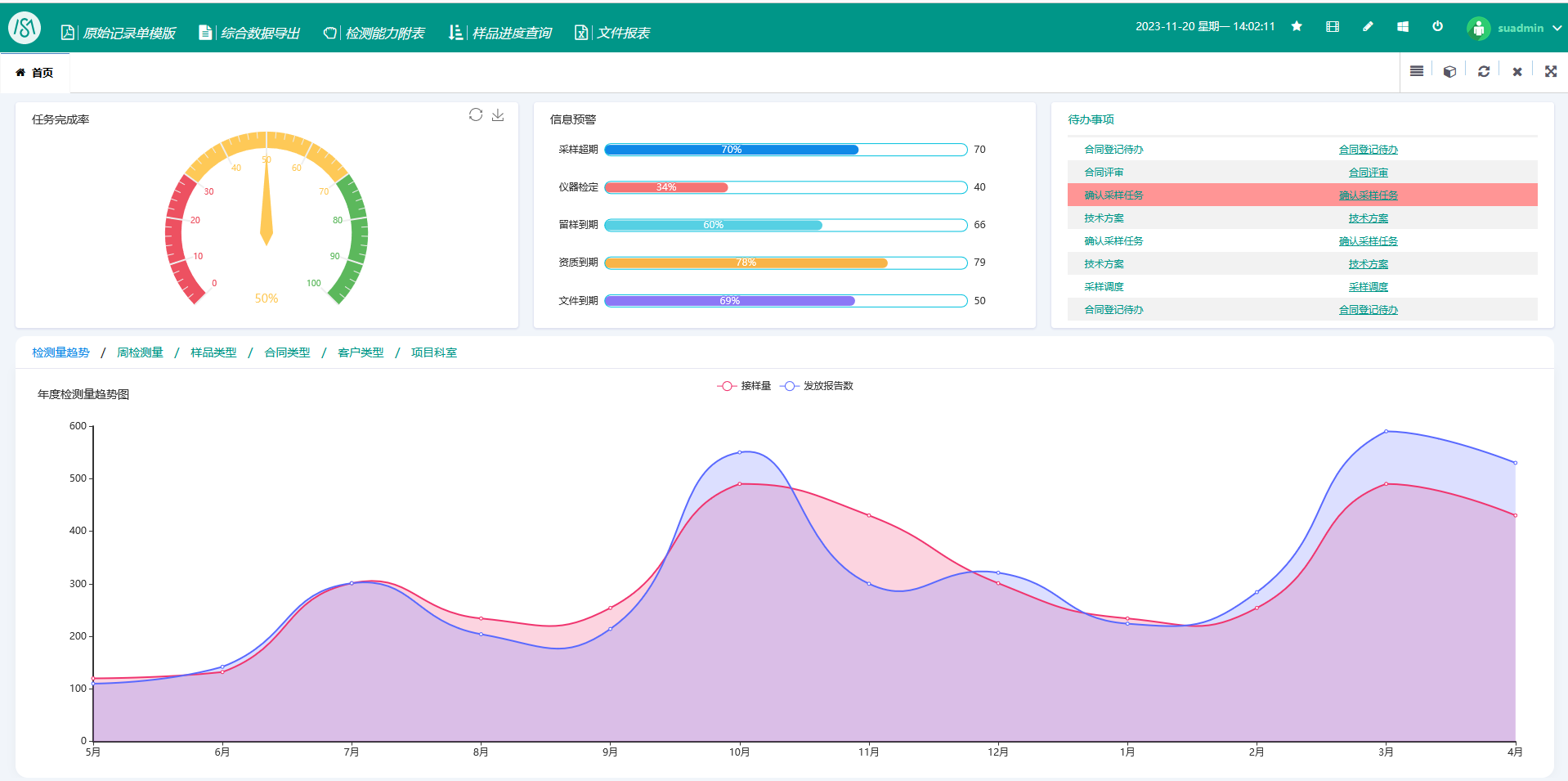The height and width of the screenshot is (781, 1568).
Task: Click the 仪器检定 34% progress bar
Action: 786,187
